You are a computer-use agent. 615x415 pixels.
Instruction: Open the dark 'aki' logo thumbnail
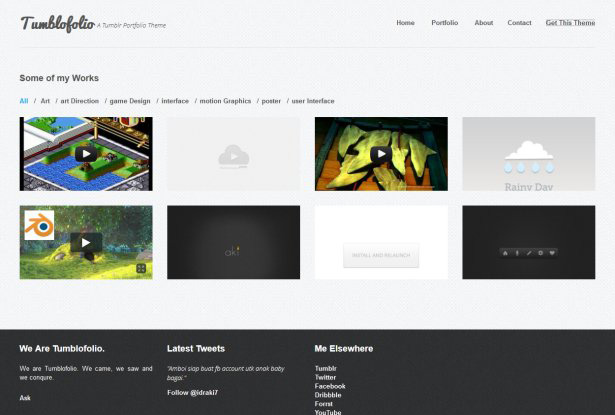point(233,242)
